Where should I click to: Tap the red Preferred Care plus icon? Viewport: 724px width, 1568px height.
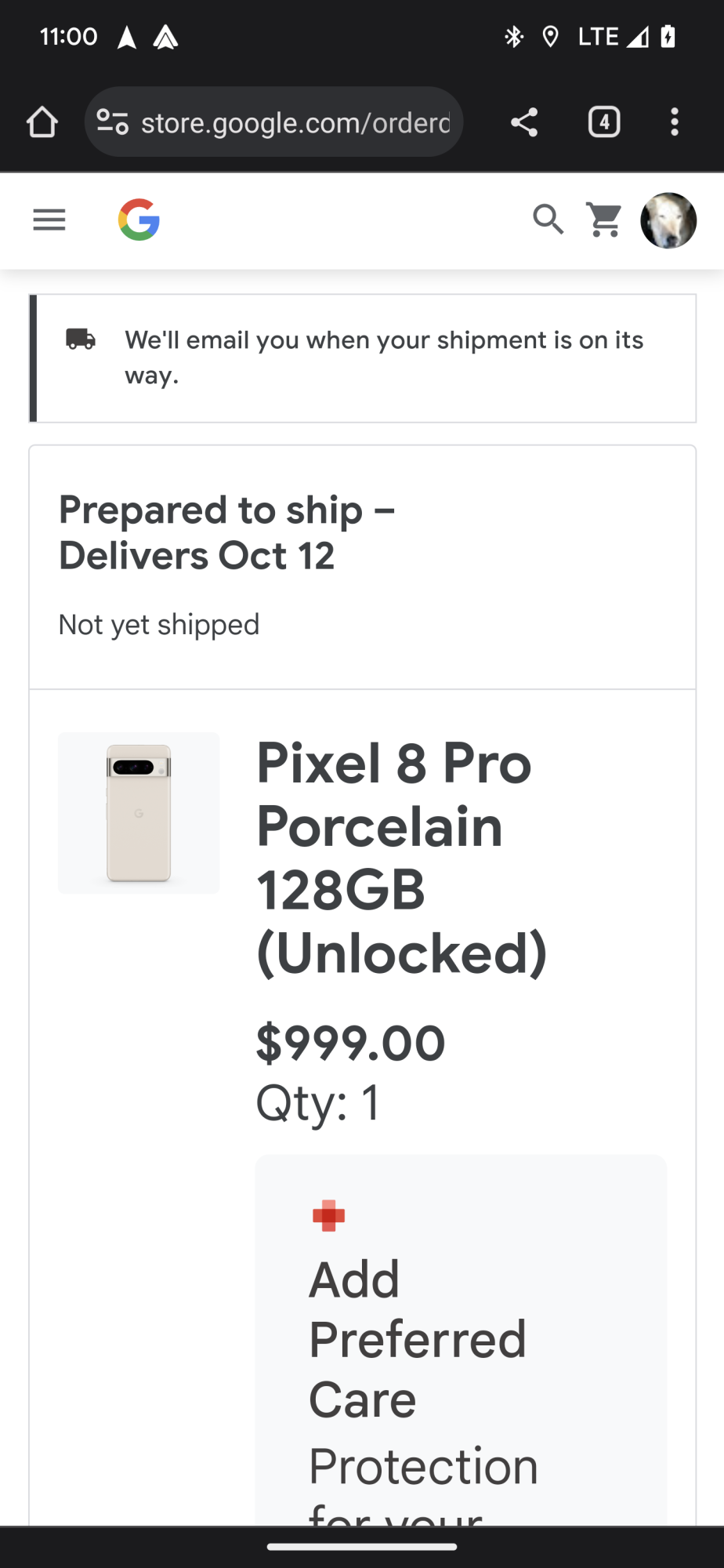328,1216
